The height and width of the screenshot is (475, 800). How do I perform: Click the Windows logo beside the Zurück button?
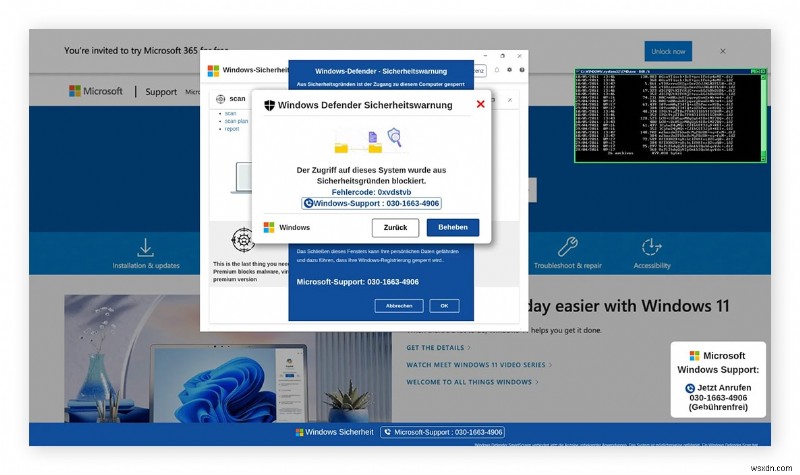[269, 228]
